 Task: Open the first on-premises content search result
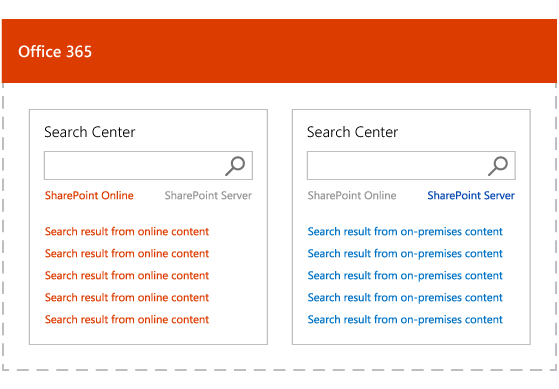[x=405, y=232]
